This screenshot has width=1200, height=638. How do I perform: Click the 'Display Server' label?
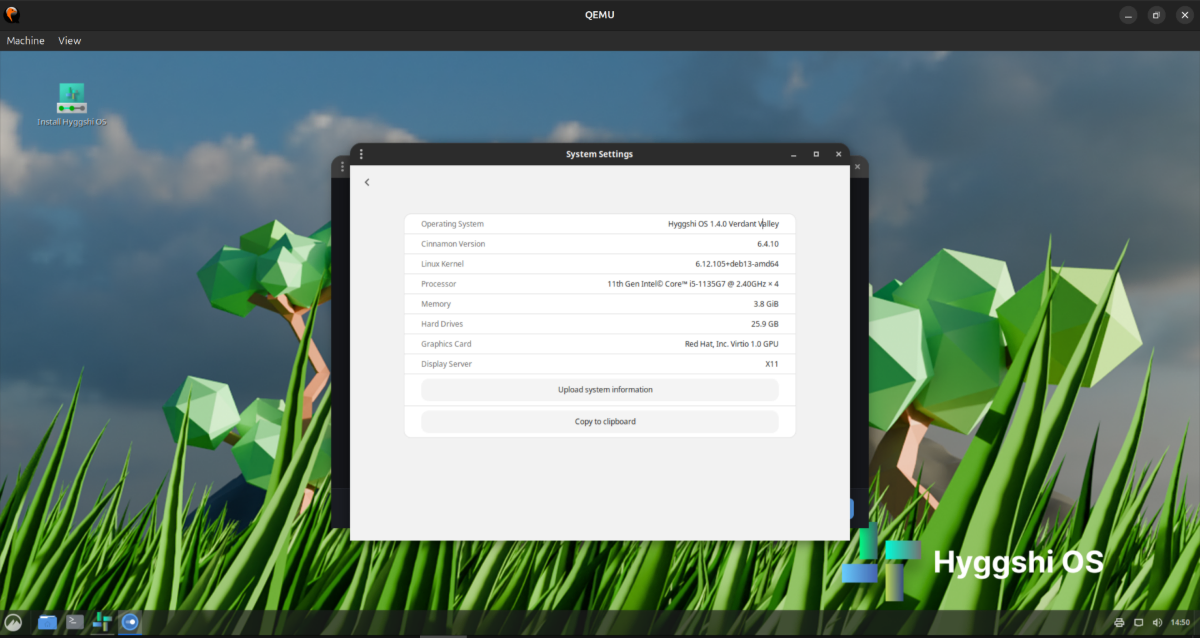pyautogui.click(x=446, y=364)
